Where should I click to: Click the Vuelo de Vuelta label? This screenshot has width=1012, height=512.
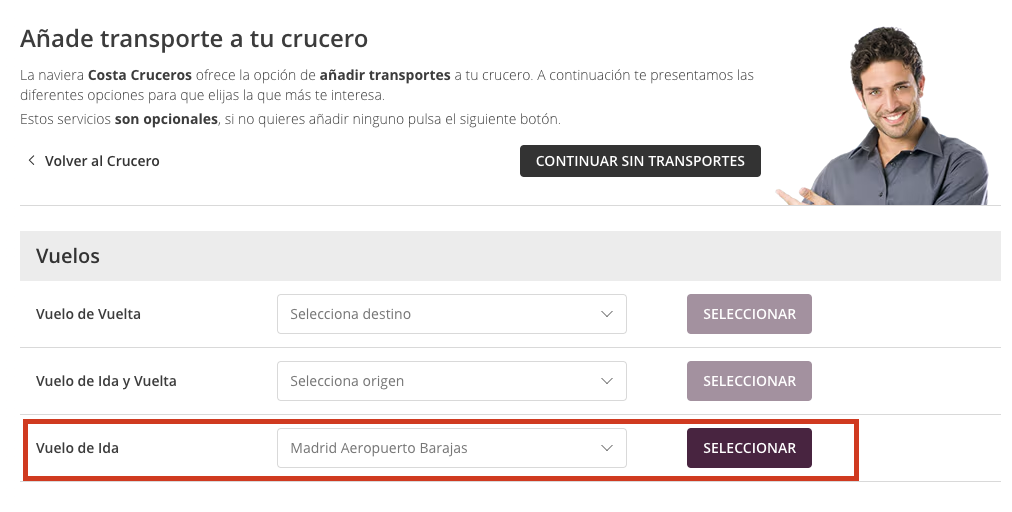click(x=88, y=314)
